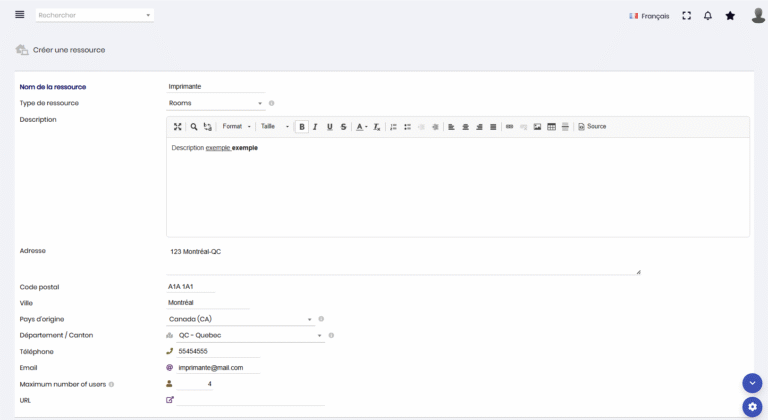Open the Format dropdown
Viewport: 768px width, 420px height.
pos(236,127)
